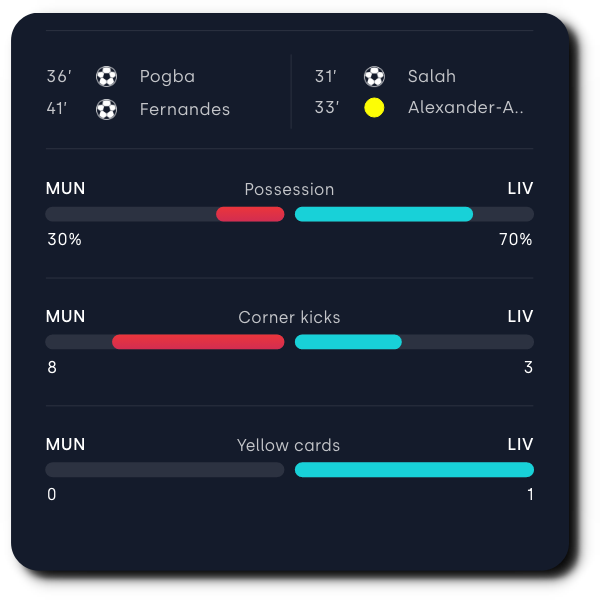
Task: Click the cyan LIV possession bar
Action: pyautogui.click(x=384, y=214)
